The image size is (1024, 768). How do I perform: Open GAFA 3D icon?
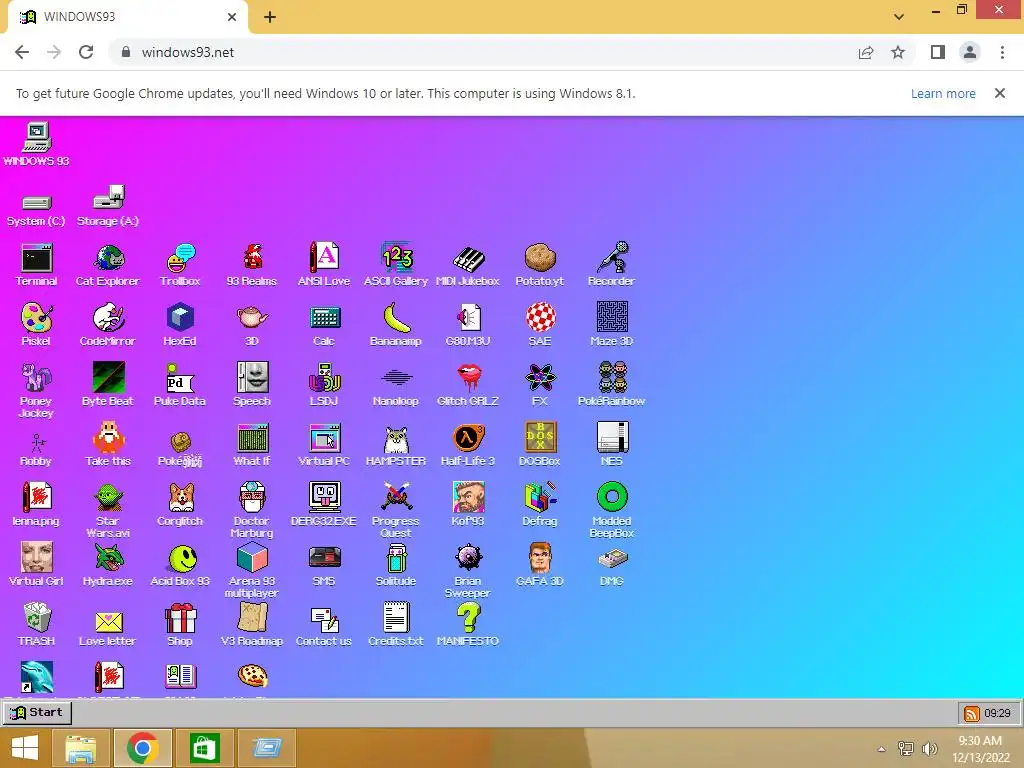pos(539,565)
